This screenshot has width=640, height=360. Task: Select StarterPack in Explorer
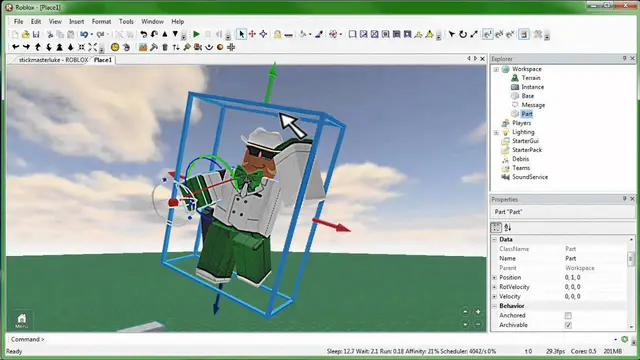click(527, 150)
